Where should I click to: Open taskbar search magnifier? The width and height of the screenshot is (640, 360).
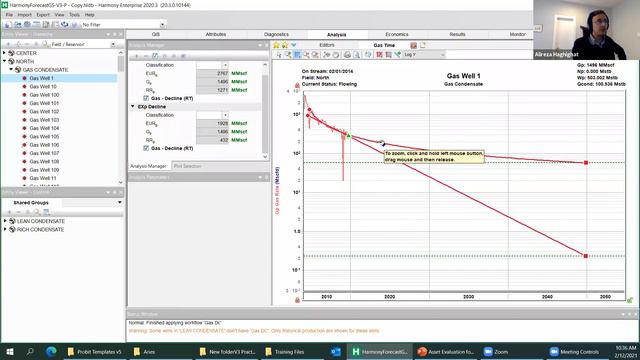(30, 351)
